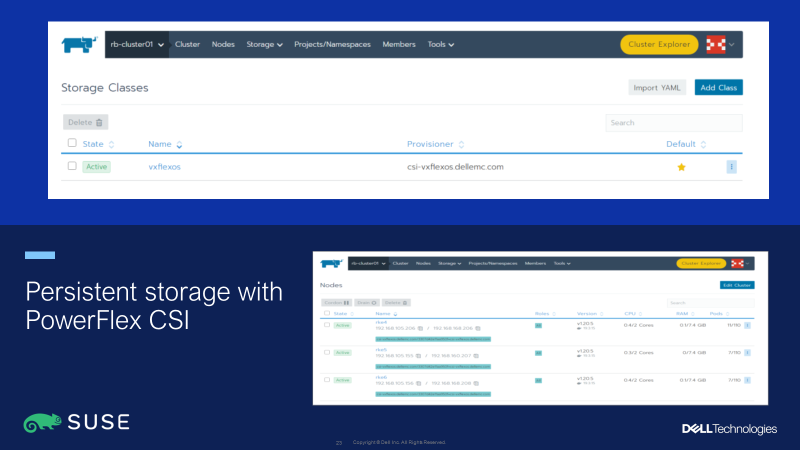Click the "11/110" pods value for rke4
This screenshot has width=800, height=450.
coord(734,325)
